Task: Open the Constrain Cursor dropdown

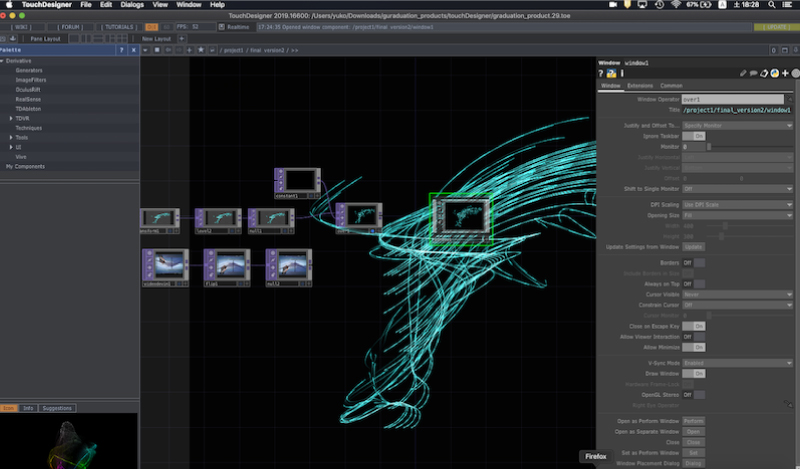Action: tap(738, 305)
